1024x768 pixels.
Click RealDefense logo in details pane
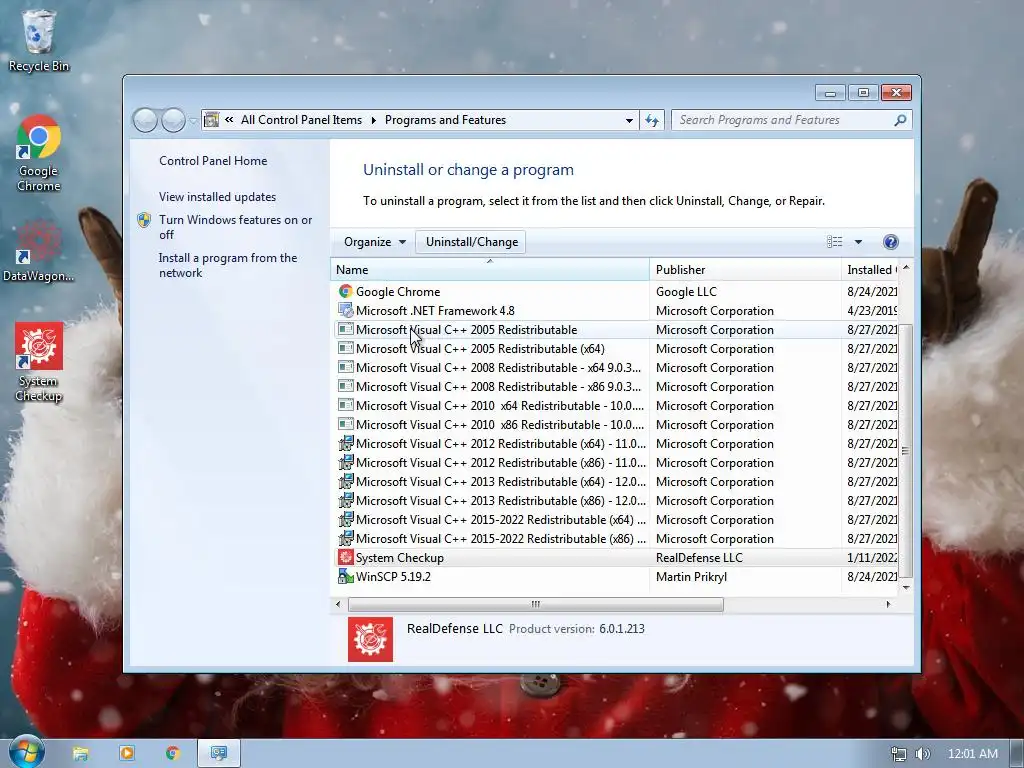(x=370, y=639)
